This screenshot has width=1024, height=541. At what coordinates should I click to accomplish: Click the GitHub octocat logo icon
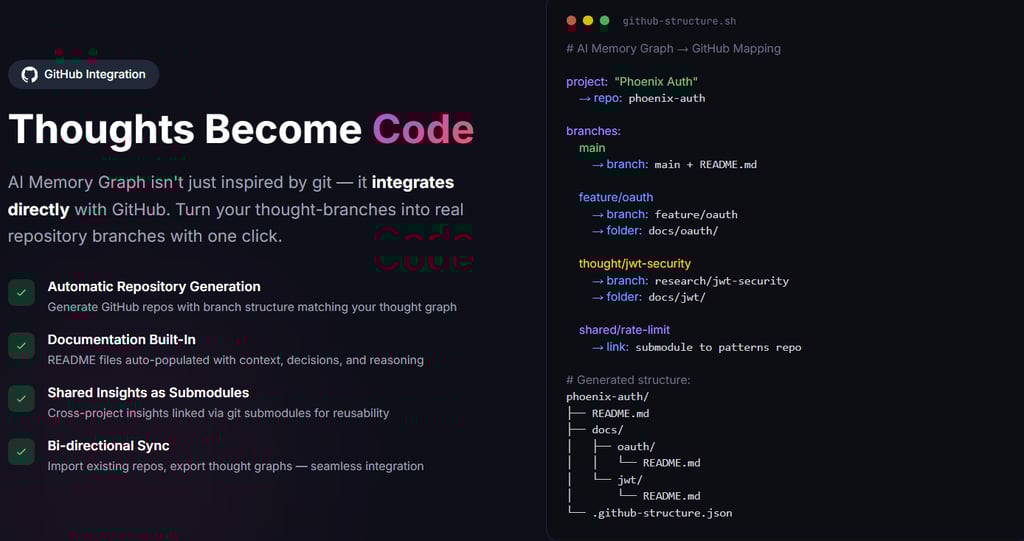(x=29, y=74)
